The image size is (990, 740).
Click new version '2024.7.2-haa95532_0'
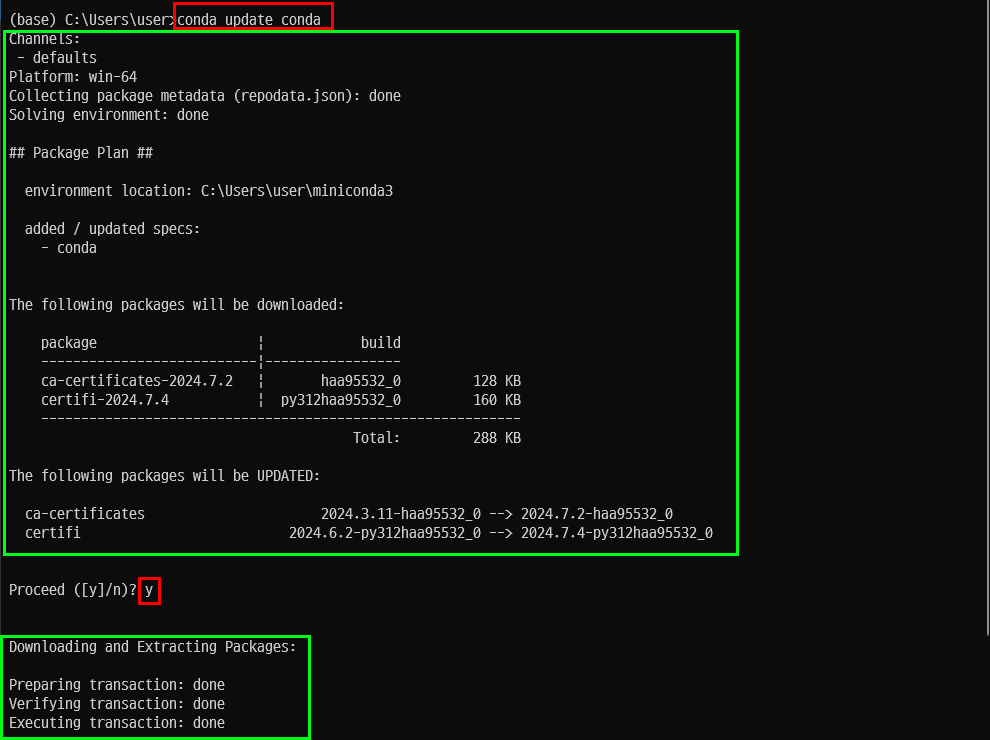pyautogui.click(x=597, y=514)
